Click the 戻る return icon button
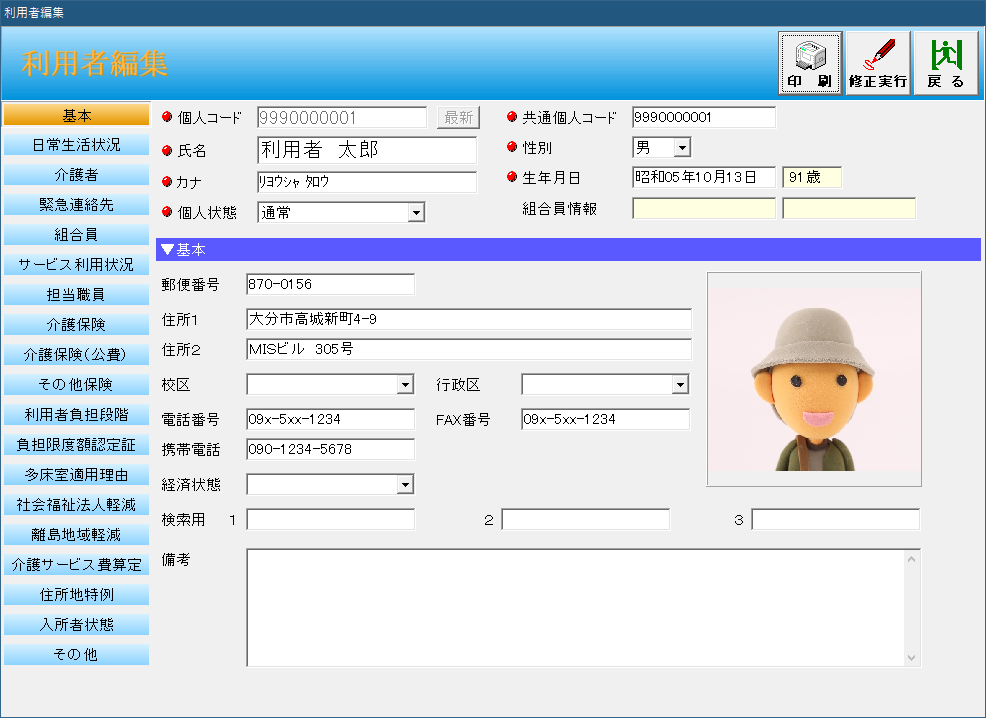 (x=945, y=62)
